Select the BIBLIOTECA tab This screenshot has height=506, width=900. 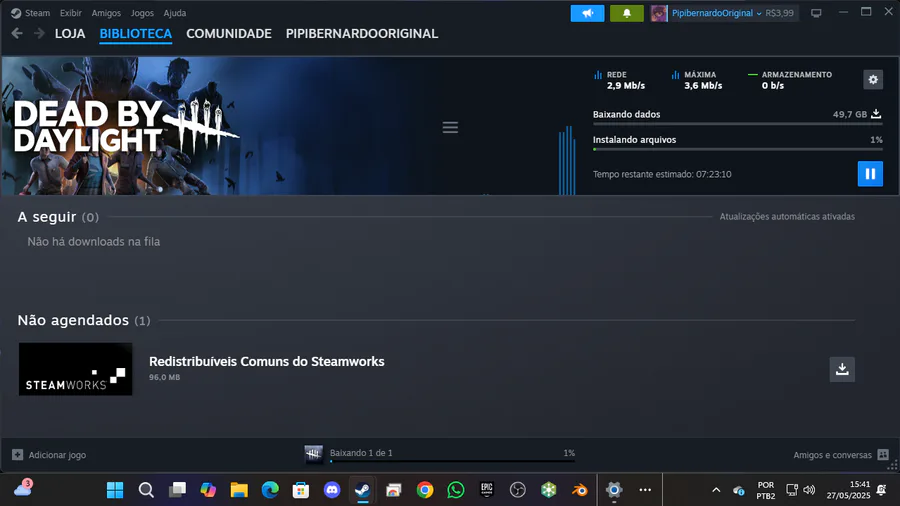click(x=135, y=33)
